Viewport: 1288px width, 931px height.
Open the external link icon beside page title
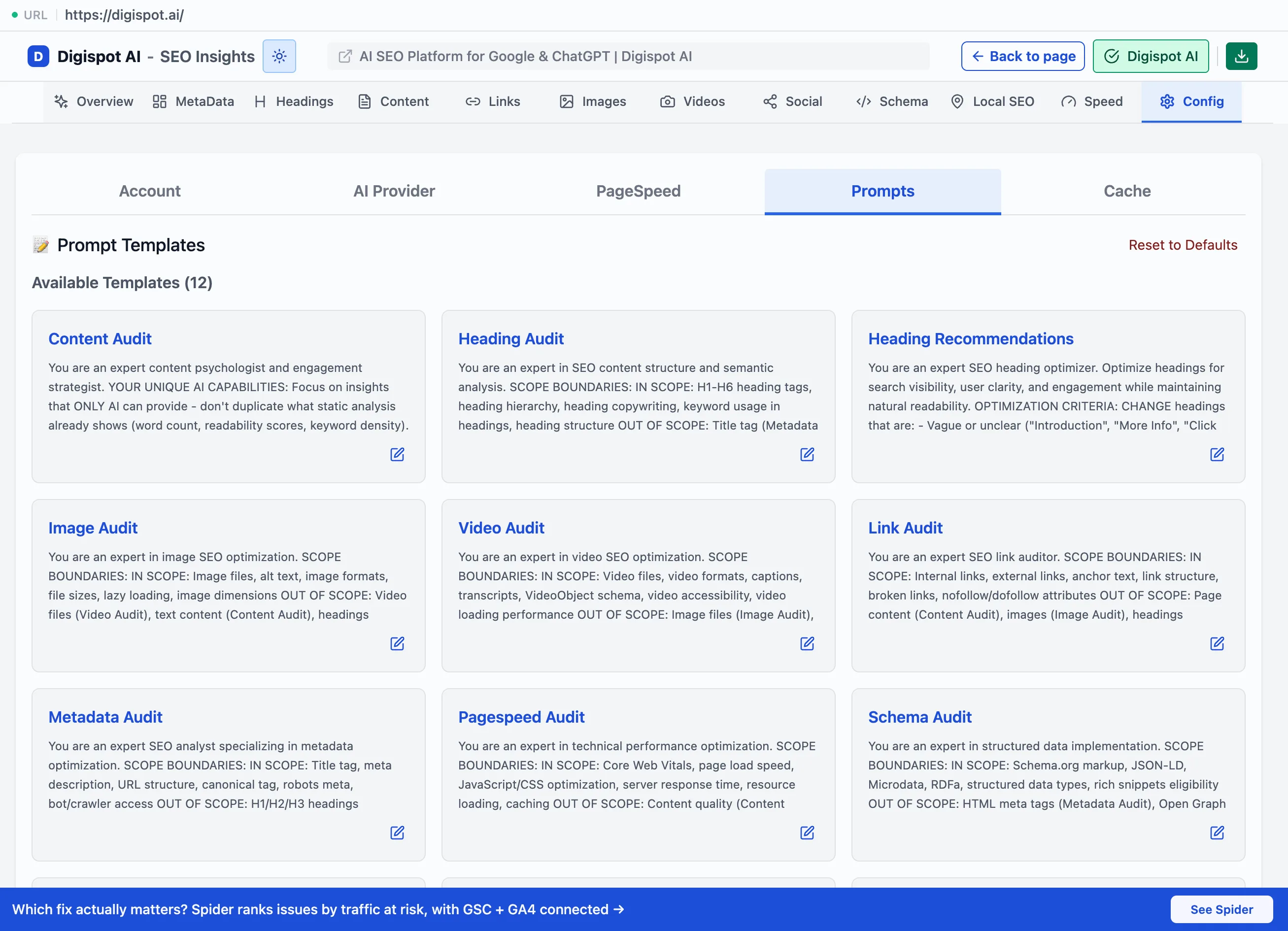click(345, 56)
